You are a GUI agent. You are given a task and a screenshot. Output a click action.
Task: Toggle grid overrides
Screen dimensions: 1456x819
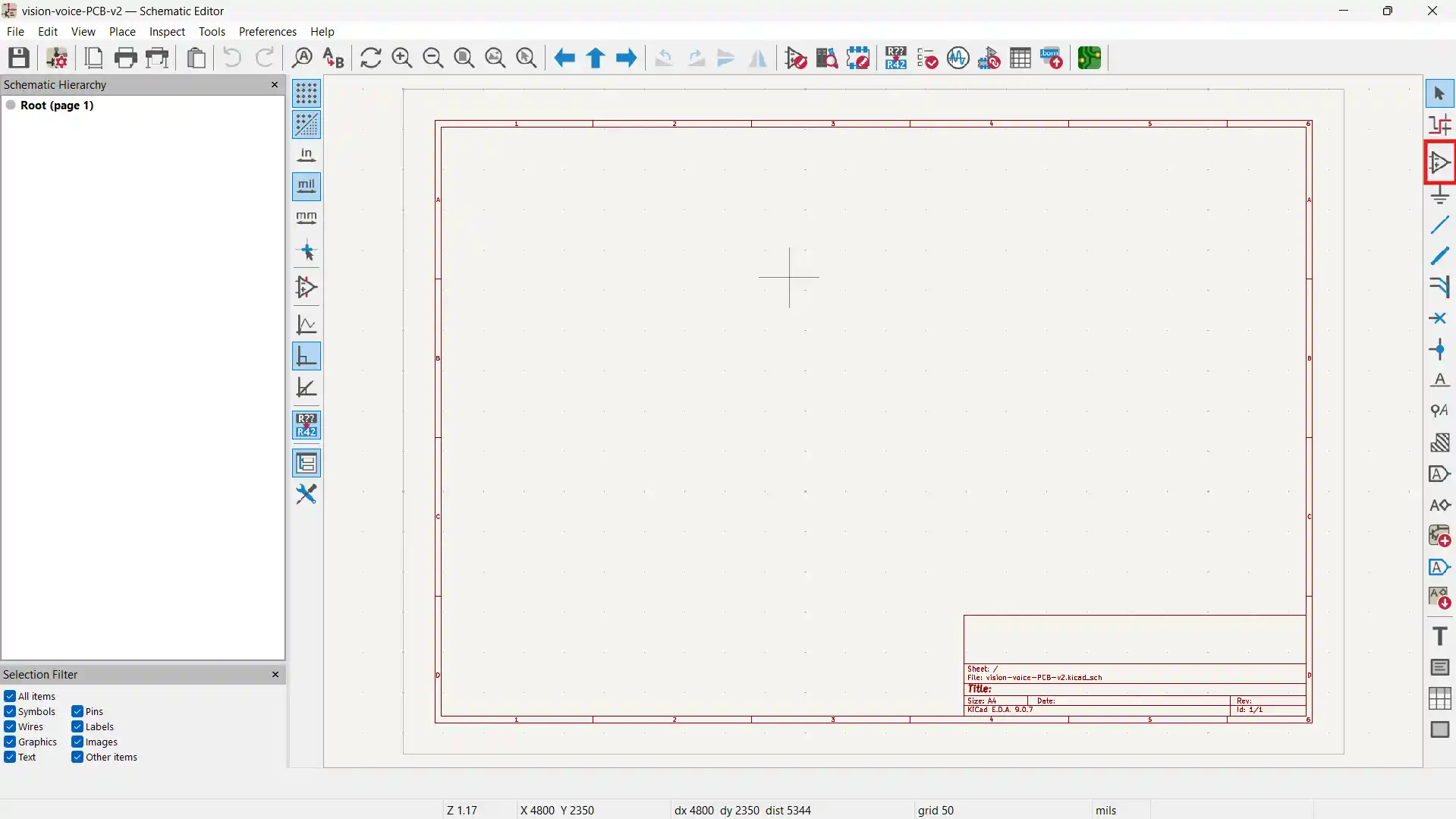pos(307,124)
